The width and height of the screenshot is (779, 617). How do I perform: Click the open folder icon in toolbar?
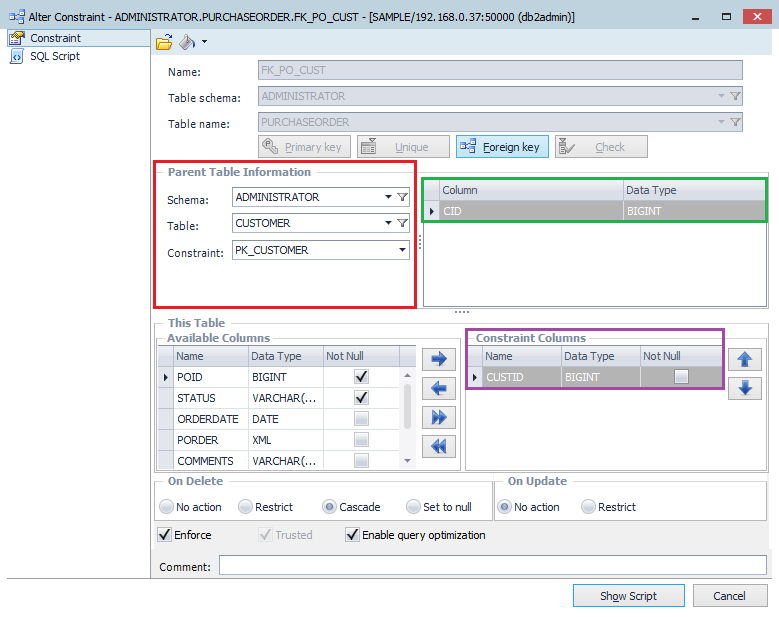pos(164,42)
